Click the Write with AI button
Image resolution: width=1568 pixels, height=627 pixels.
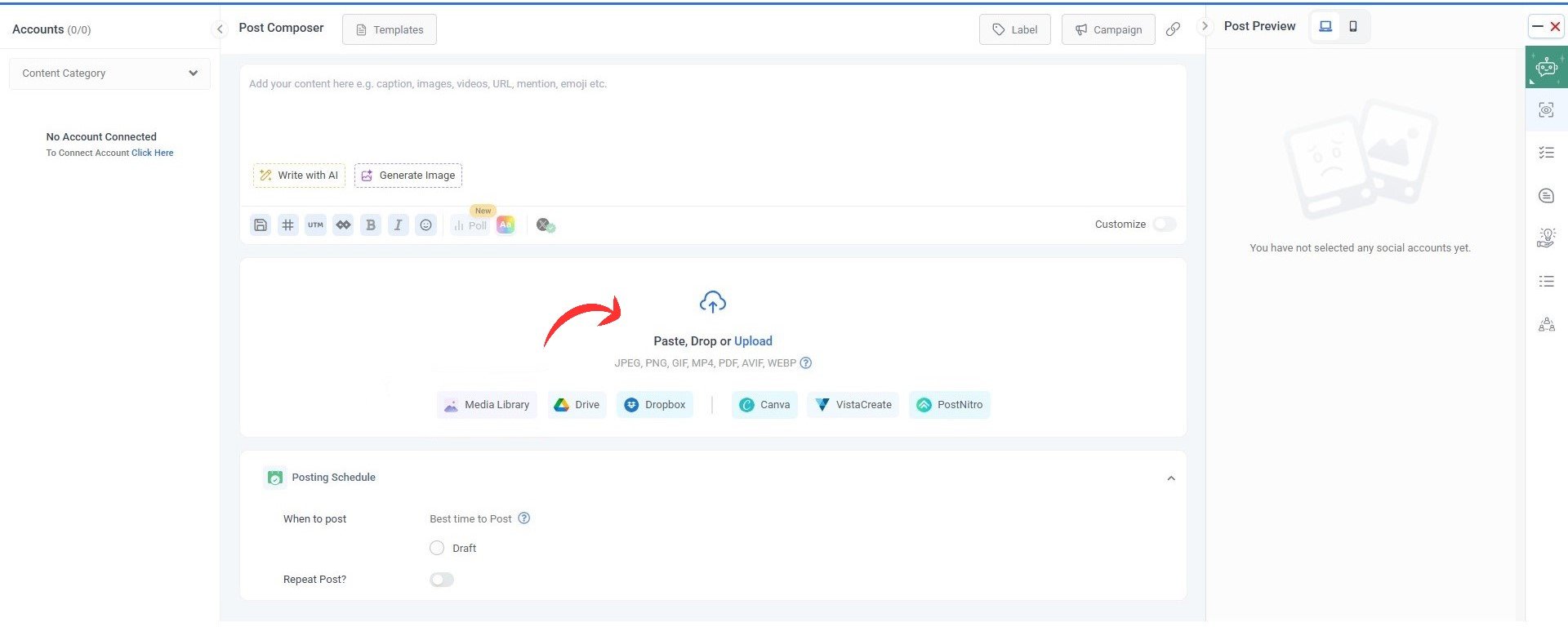click(299, 176)
